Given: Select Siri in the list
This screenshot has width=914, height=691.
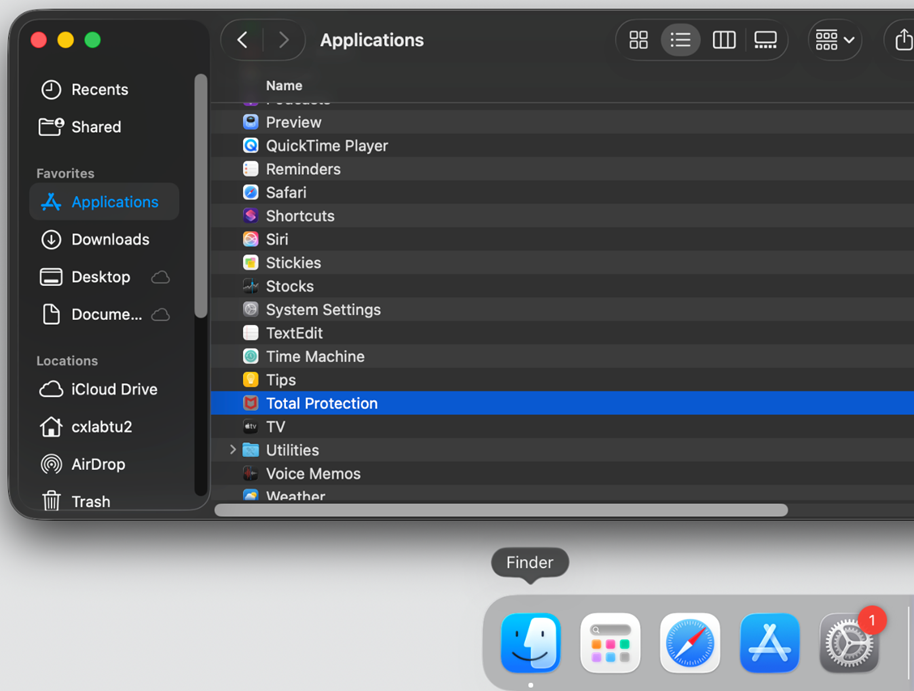Looking at the screenshot, I should click(562, 240).
